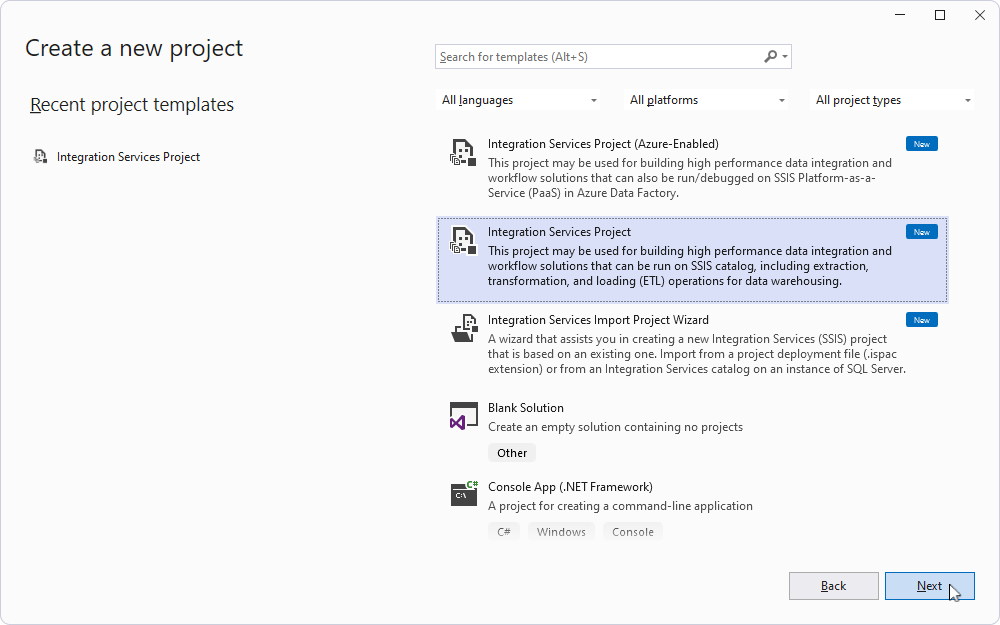
Task: Click the C# tag under Console App
Action: coord(504,531)
